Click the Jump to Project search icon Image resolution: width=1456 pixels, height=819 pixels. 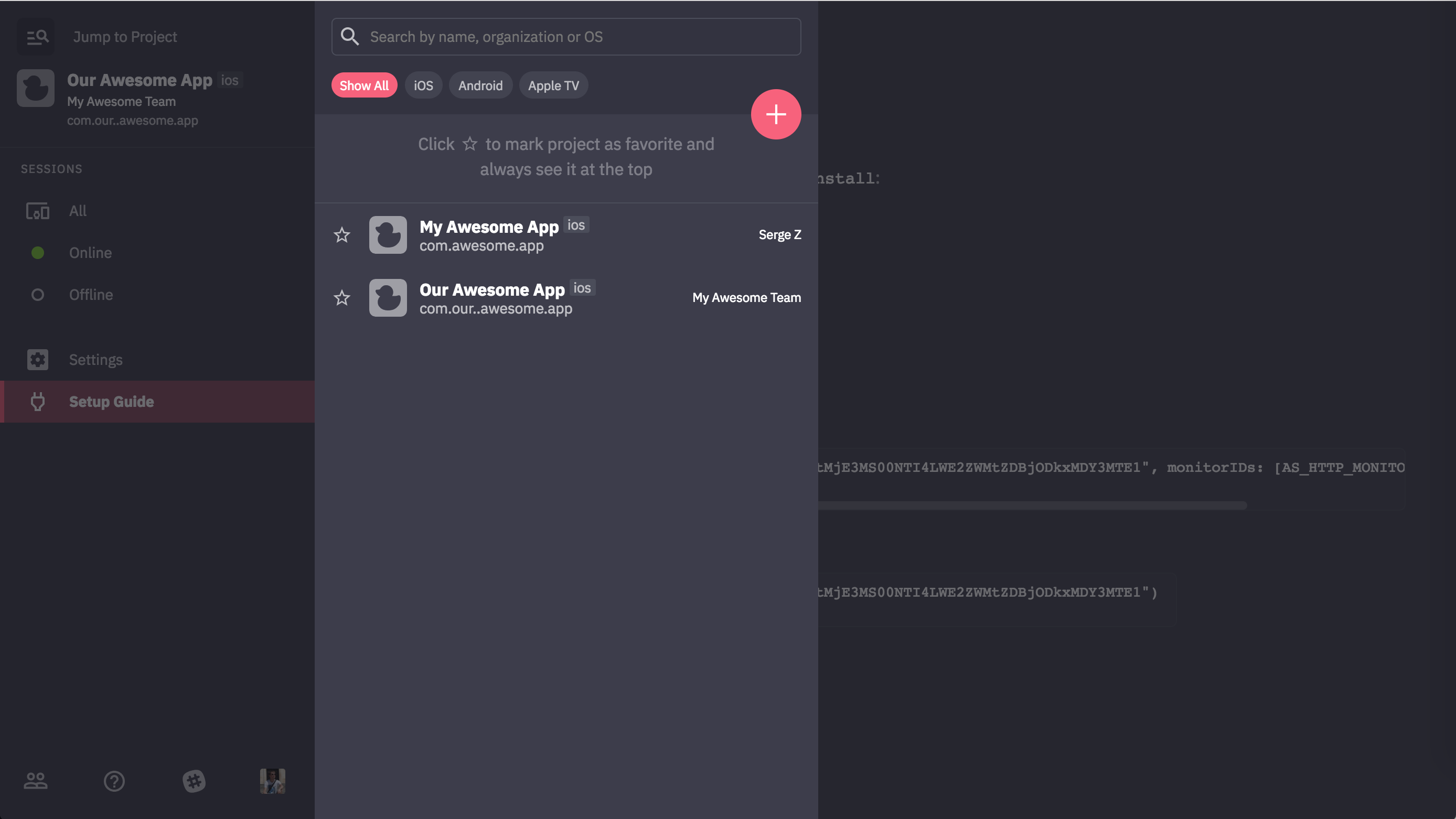pyautogui.click(x=36, y=37)
